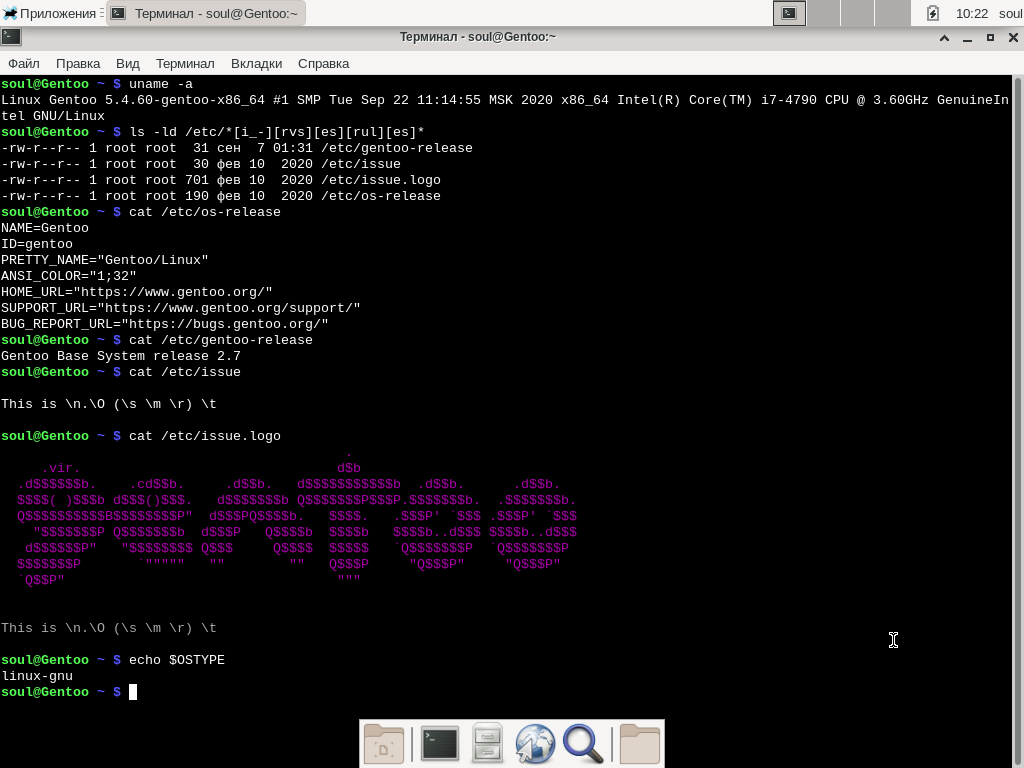
Task: Click the 'Linux Gentoo 5.4.60-gentoo-x86_64' output line
Action: tap(505, 101)
